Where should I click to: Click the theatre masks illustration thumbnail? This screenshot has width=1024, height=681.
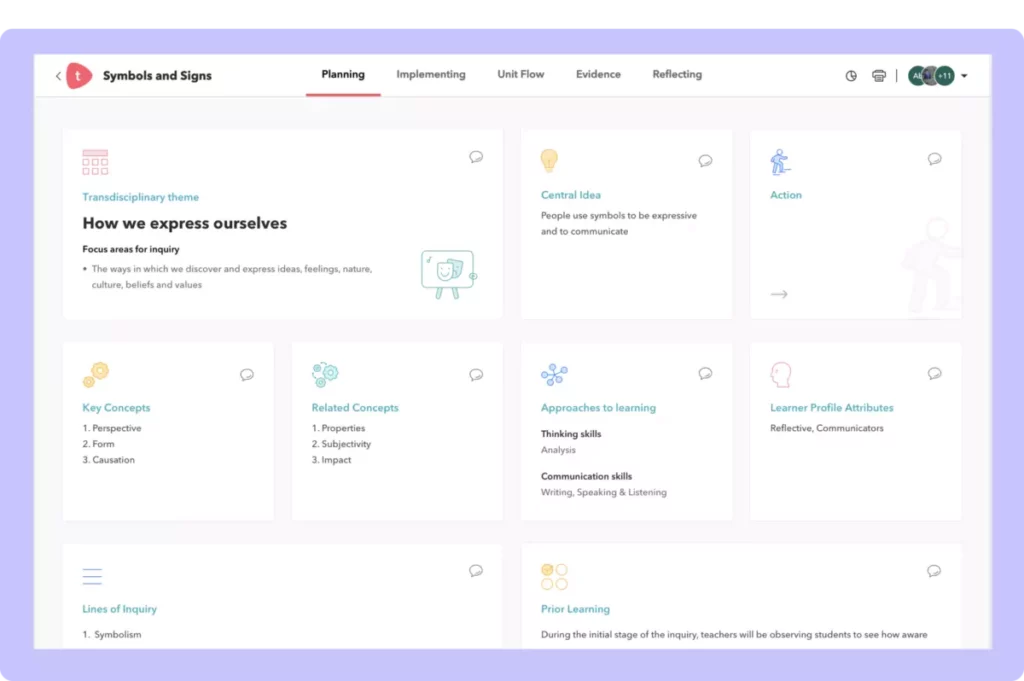[x=447, y=273]
